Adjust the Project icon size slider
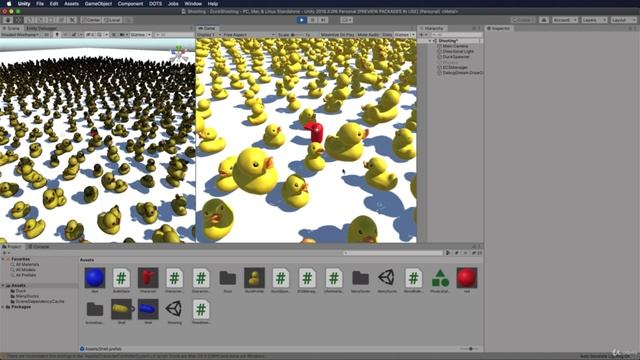Image resolution: width=640 pixels, height=360 pixels. click(469, 349)
